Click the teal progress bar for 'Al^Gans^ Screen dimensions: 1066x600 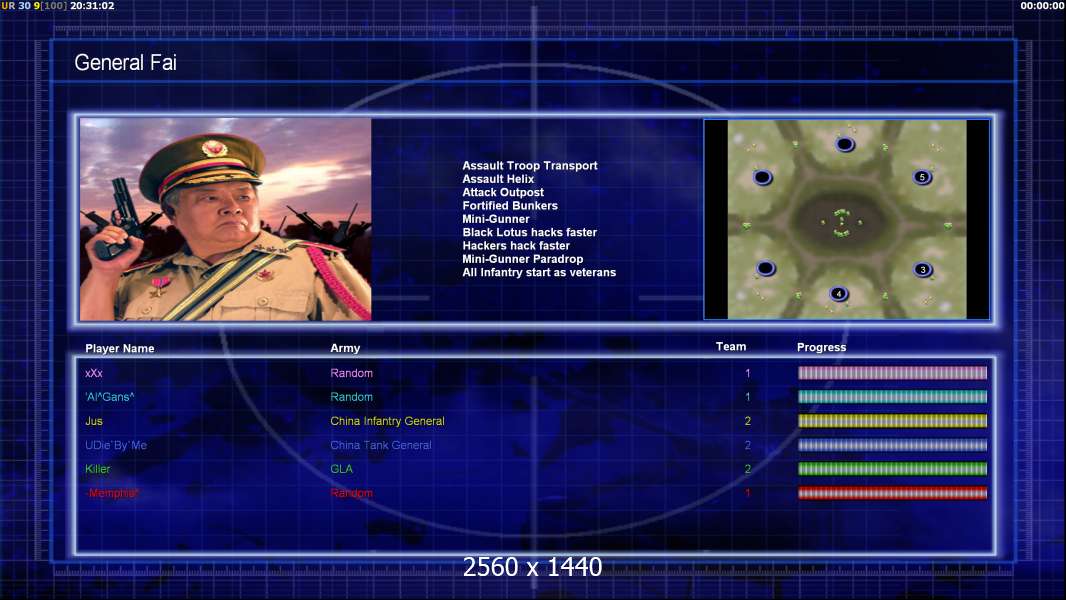[892, 397]
